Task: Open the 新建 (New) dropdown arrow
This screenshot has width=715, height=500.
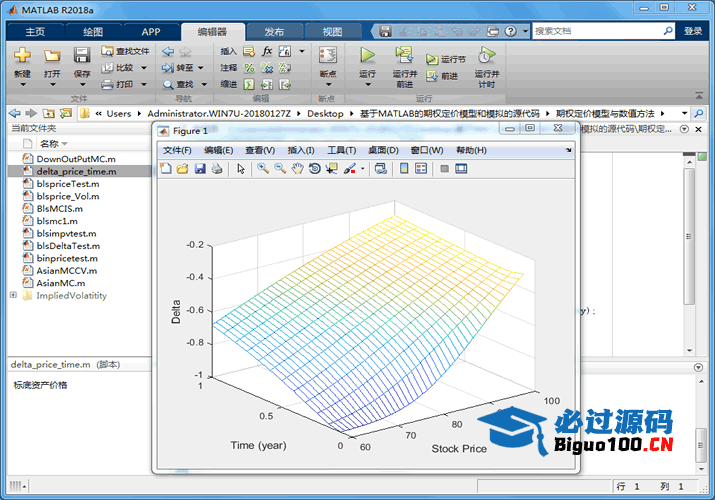Action: pyautogui.click(x=22, y=85)
